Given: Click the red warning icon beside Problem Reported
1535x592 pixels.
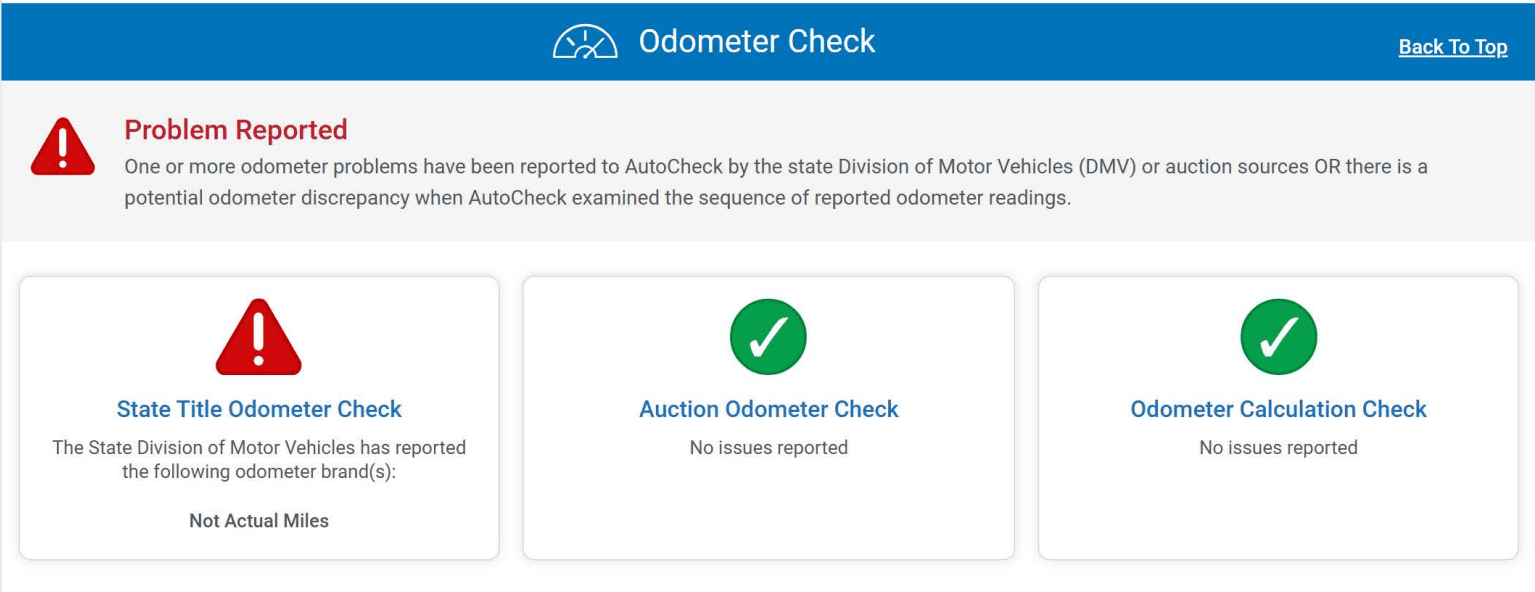Looking at the screenshot, I should [x=63, y=147].
